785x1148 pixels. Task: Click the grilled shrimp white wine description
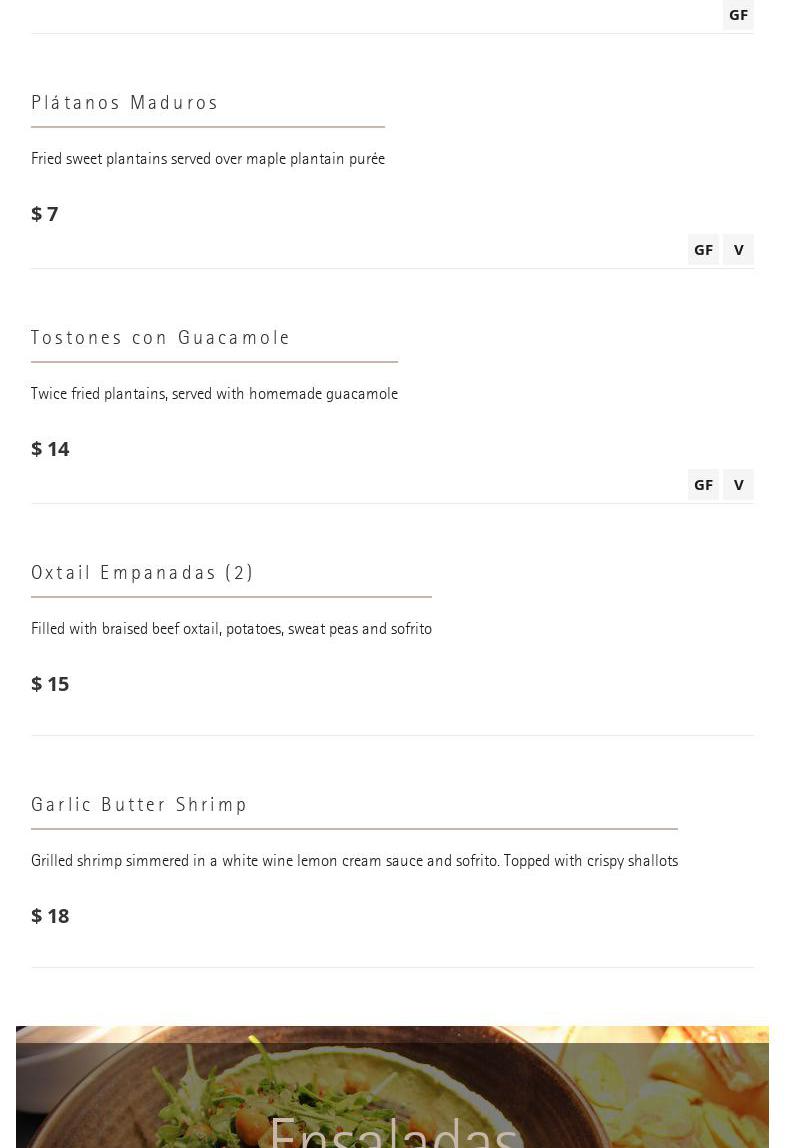[x=354, y=861]
